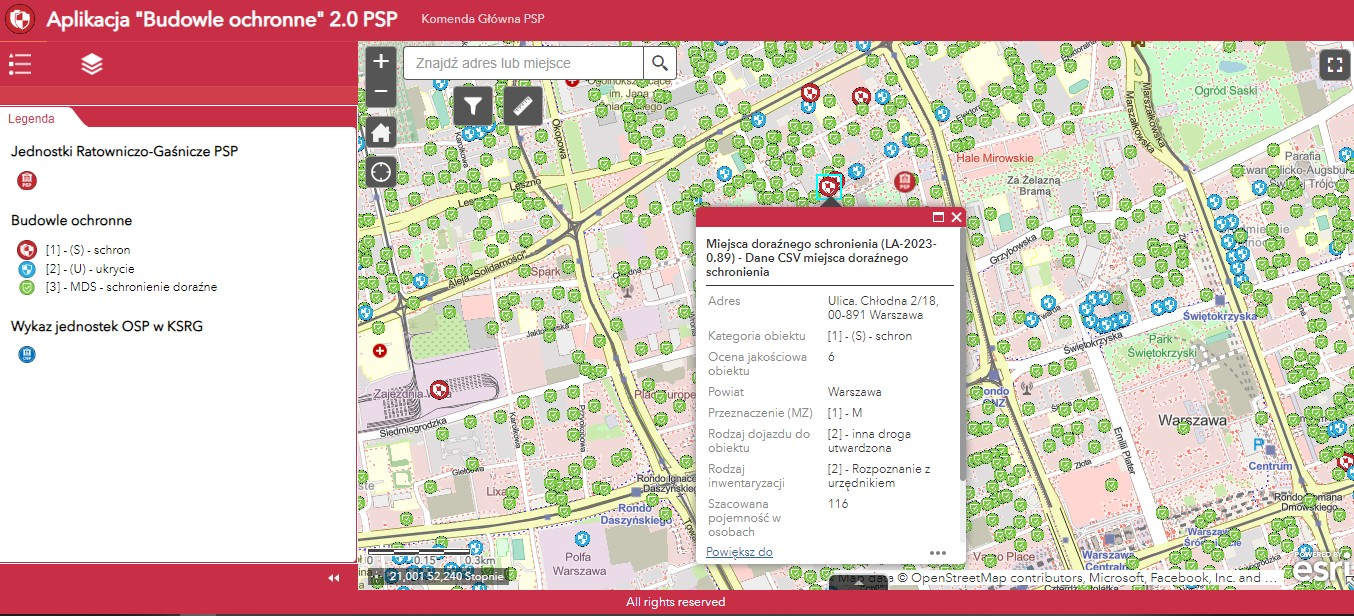Viewport: 1354px width, 616px height.
Task: Click the Powiększ do link
Action: click(x=739, y=552)
